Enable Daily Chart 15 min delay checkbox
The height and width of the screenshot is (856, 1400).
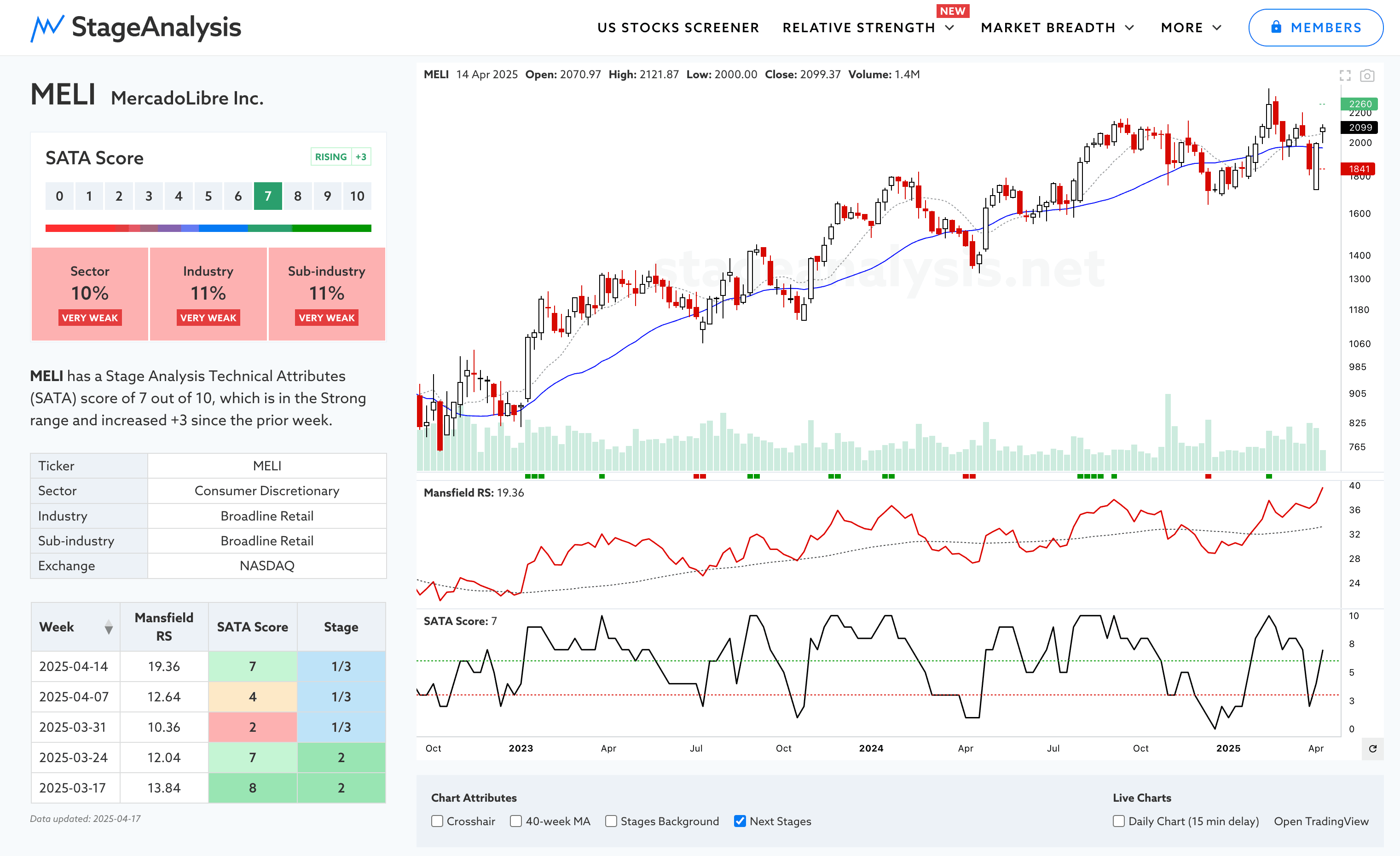(1119, 821)
